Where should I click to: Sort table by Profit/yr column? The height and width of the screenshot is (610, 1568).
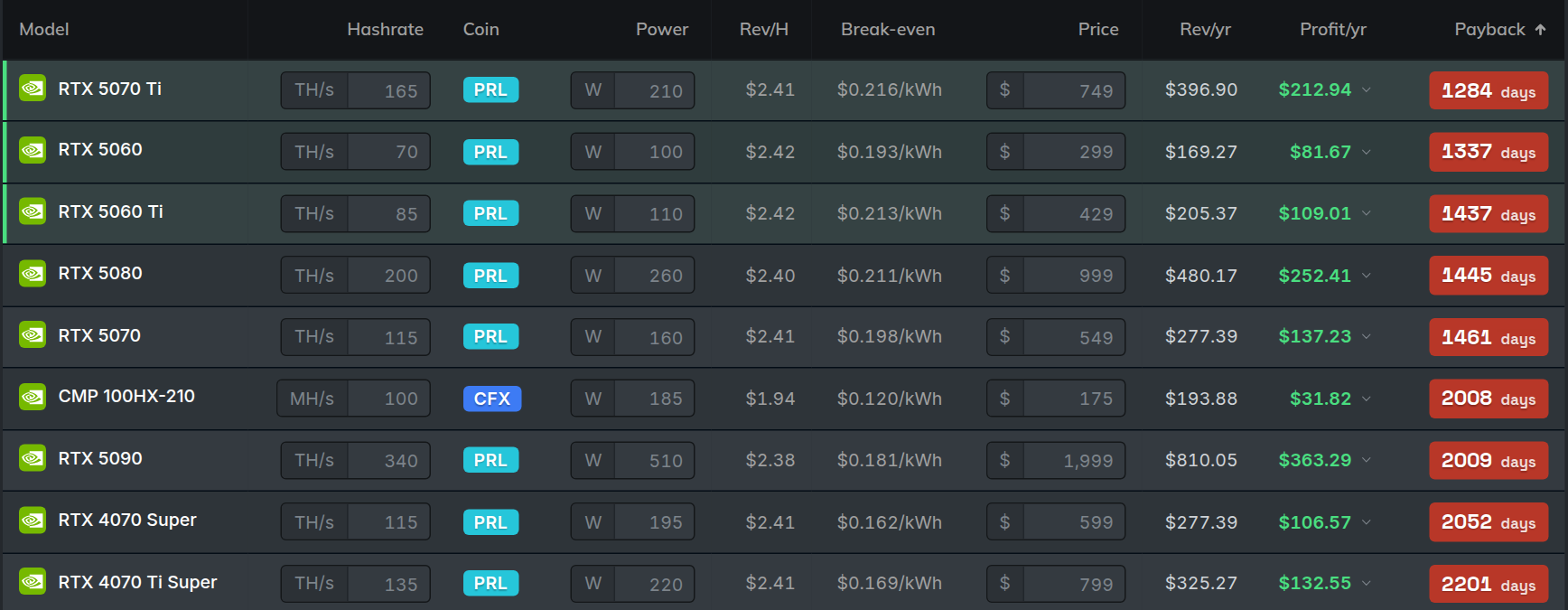1333,30
